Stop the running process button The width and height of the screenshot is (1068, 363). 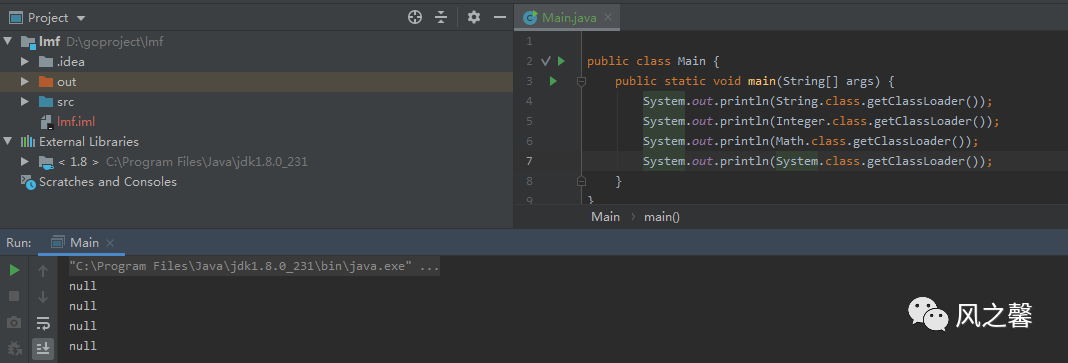click(x=14, y=296)
